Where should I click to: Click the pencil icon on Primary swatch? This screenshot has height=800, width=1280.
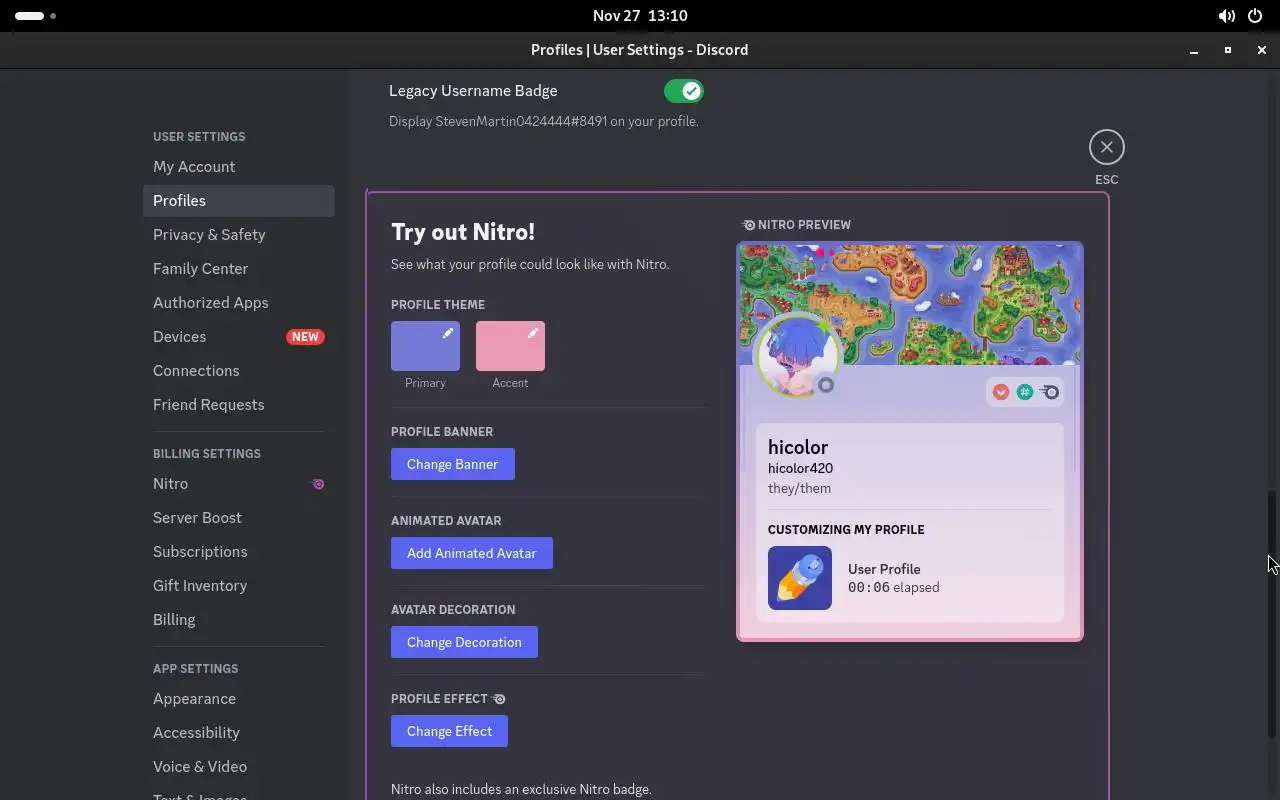click(x=448, y=333)
